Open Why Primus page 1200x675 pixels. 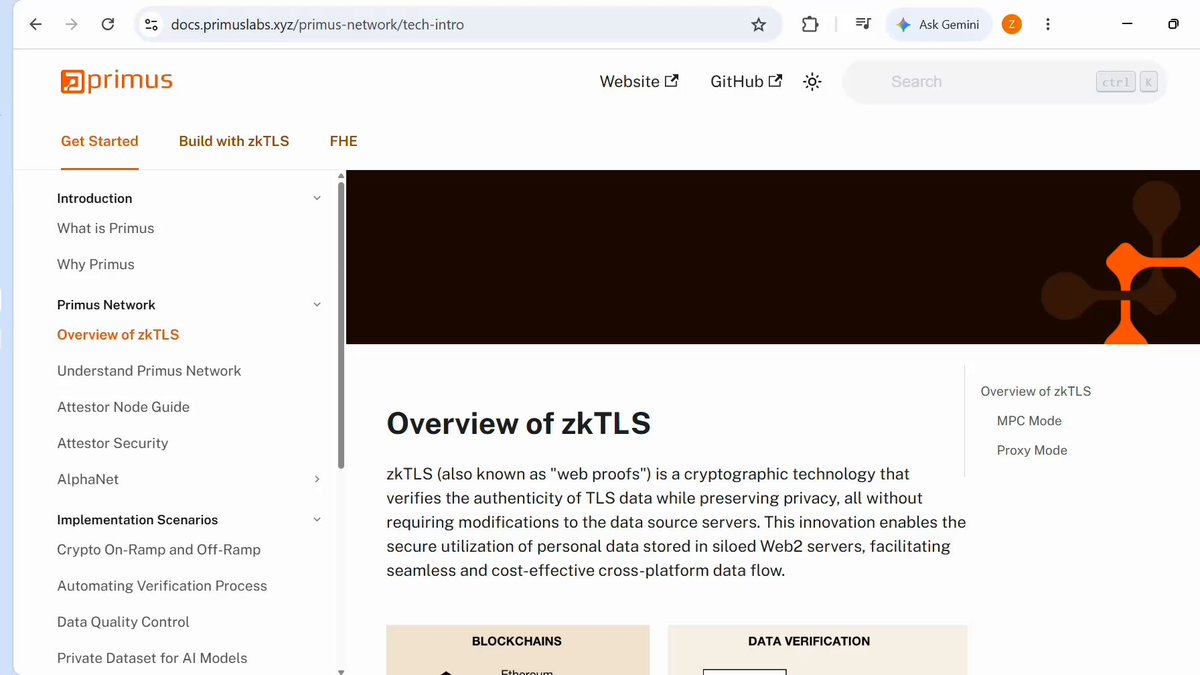(x=96, y=264)
